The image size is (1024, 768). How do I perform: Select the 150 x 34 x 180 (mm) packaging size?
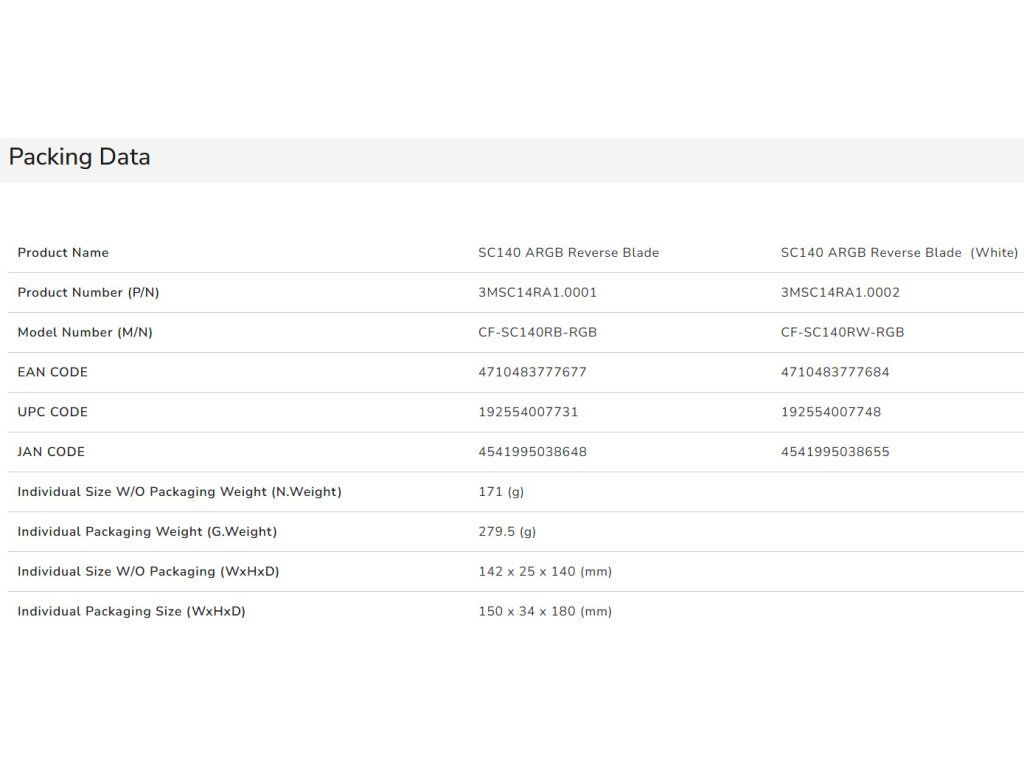click(x=545, y=611)
